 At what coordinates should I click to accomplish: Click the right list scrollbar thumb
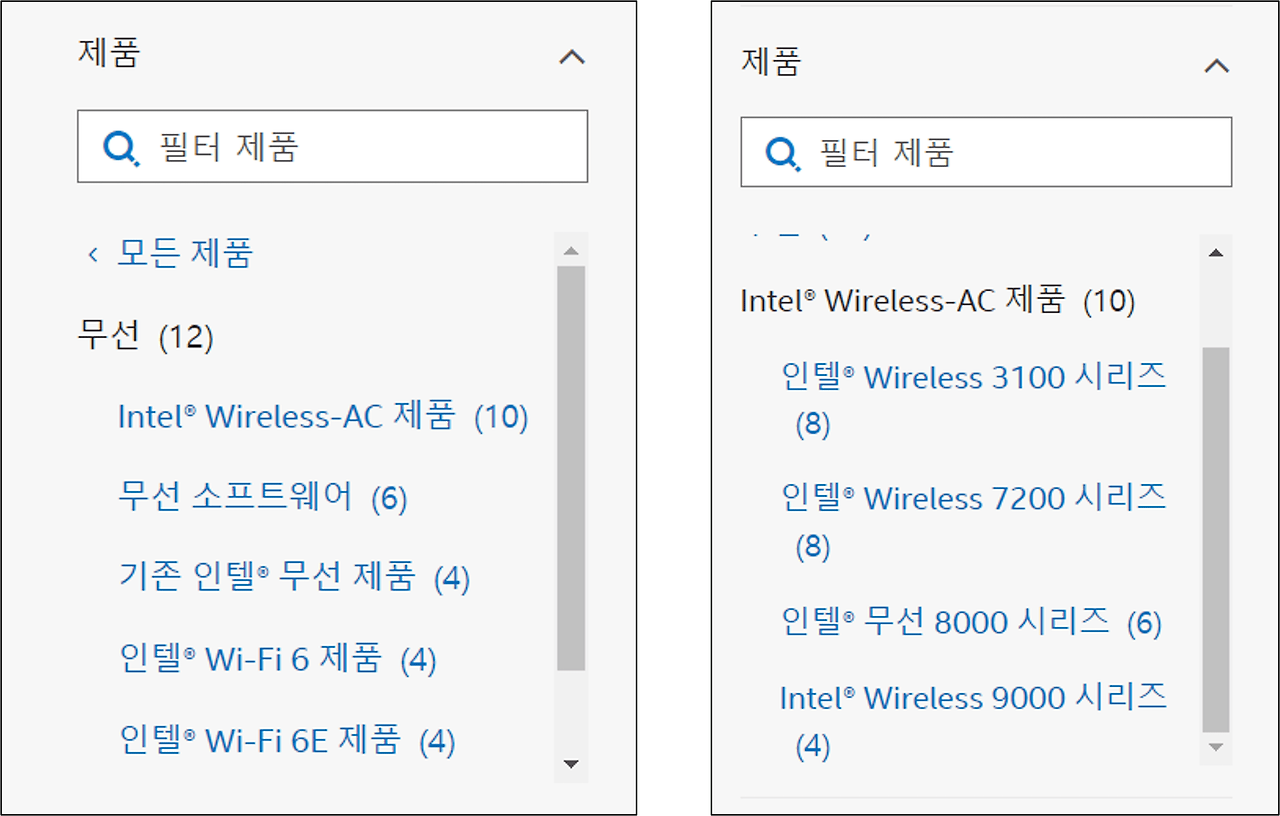click(x=1216, y=540)
